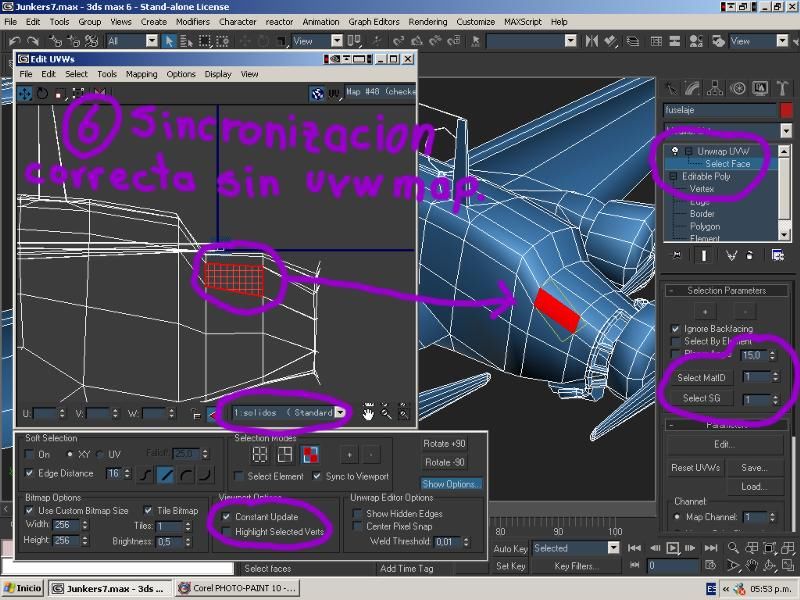Viewport: 800px width, 600px height.
Task: Open the Curve Editor toolbar icon
Action: tap(656, 41)
